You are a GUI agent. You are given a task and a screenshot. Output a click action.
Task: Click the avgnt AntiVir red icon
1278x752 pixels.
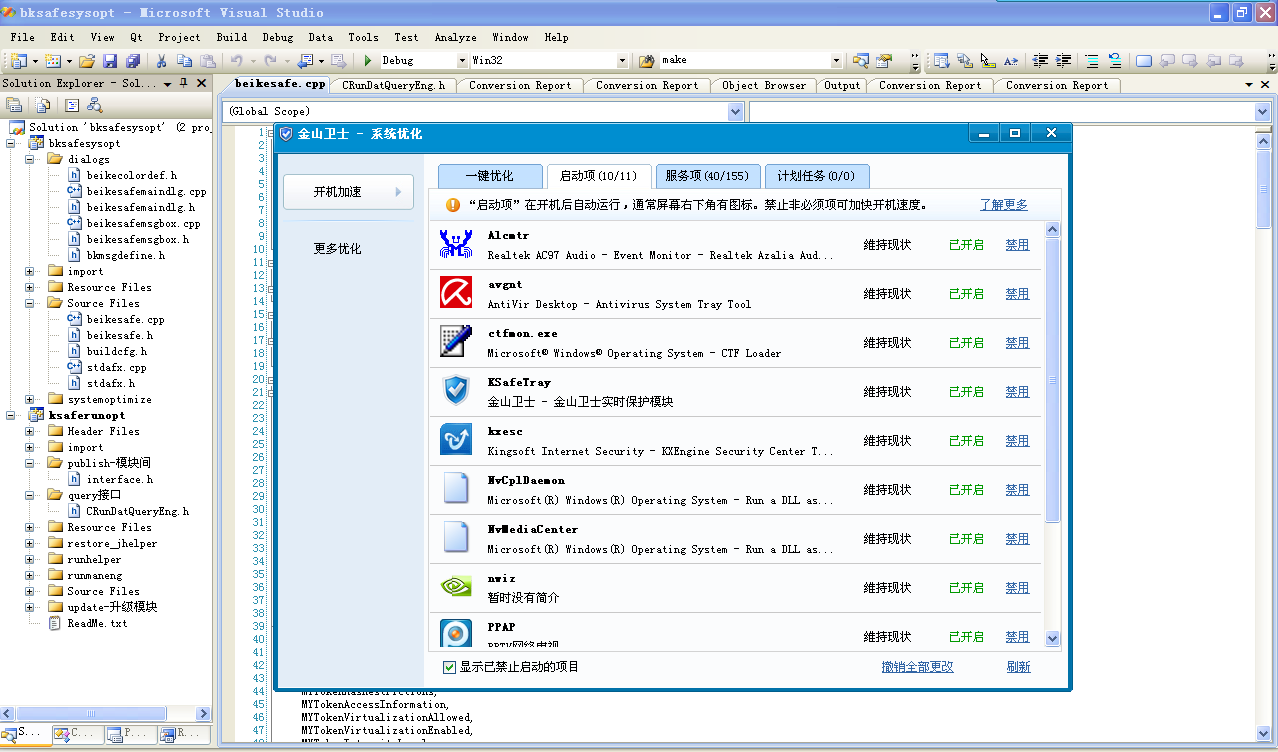[456, 293]
